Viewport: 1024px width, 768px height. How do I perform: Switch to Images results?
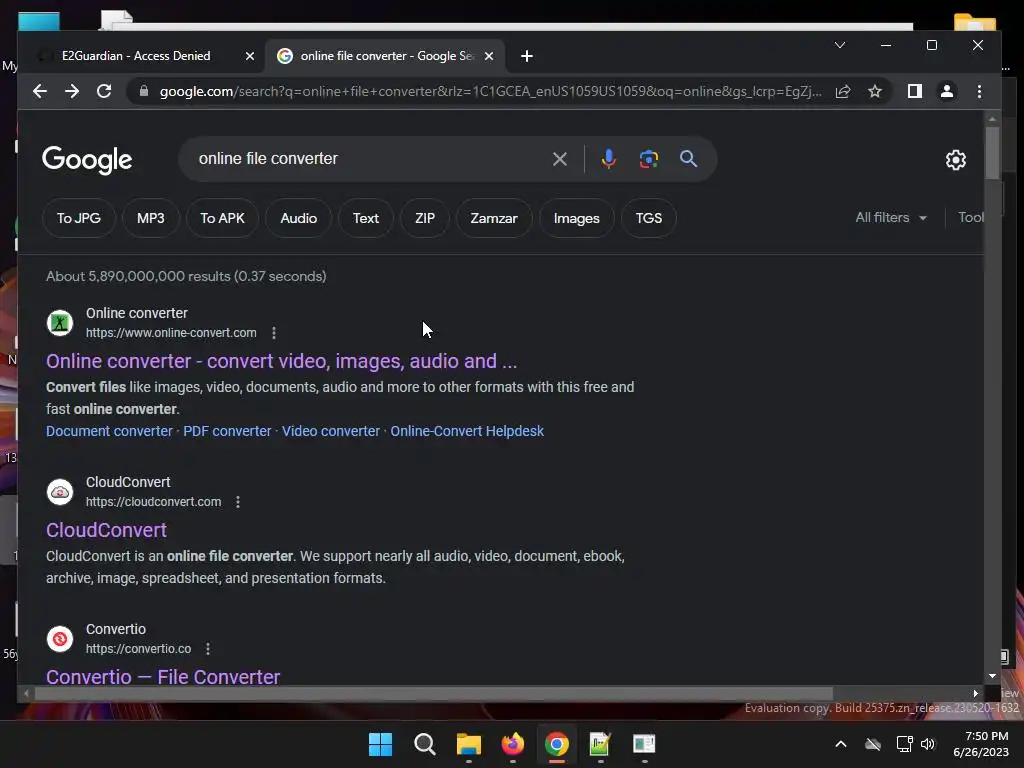click(577, 218)
